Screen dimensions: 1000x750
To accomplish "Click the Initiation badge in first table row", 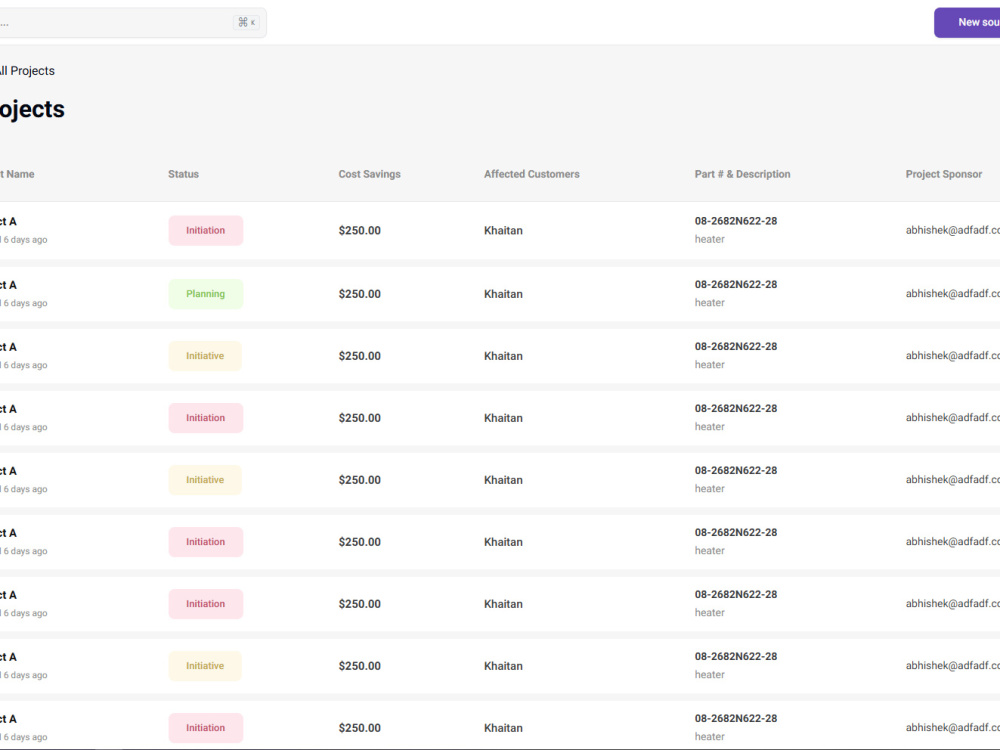I will click(x=205, y=230).
